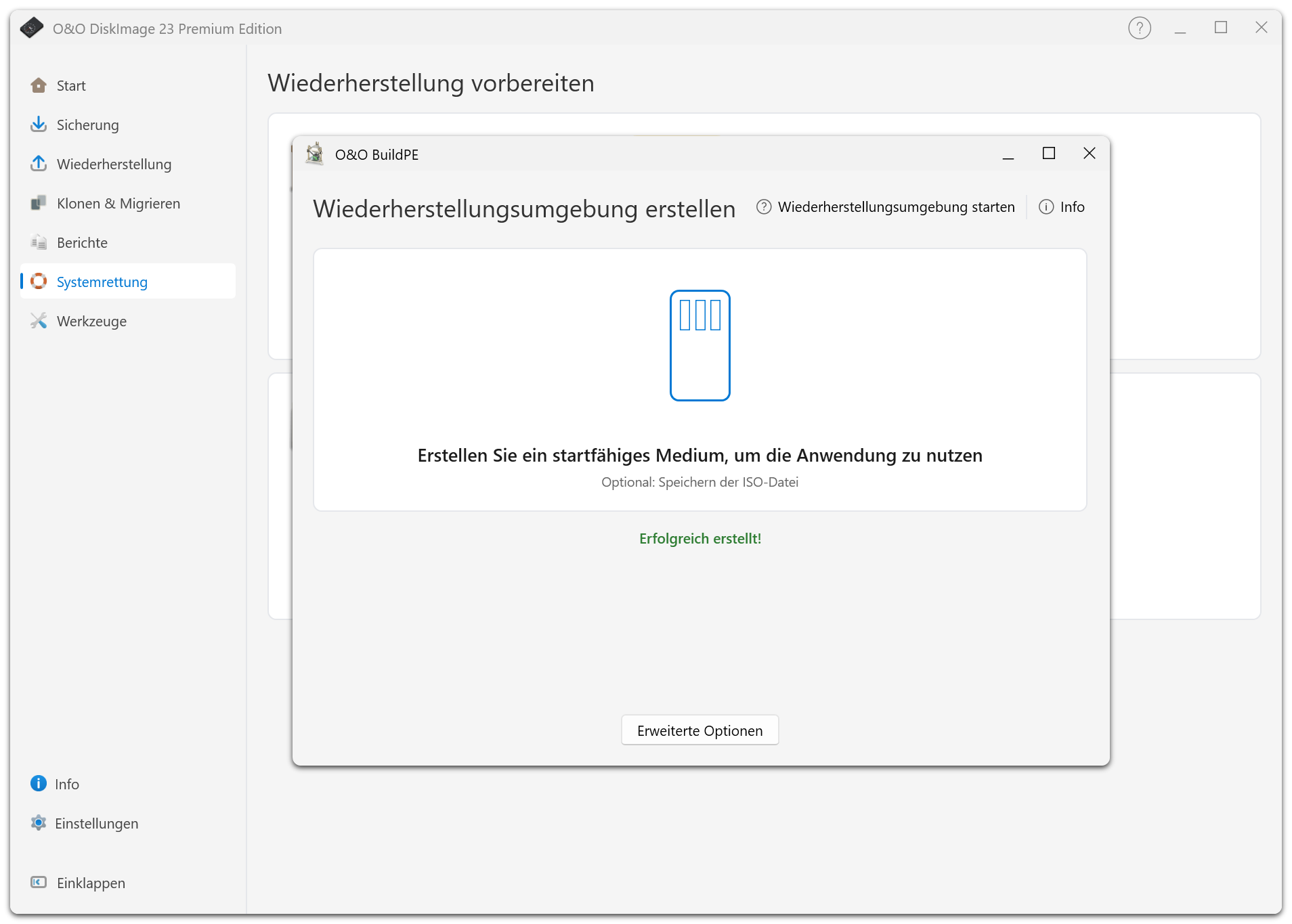
Task: Click the info circle icon in BuildPE header
Action: click(x=1046, y=207)
